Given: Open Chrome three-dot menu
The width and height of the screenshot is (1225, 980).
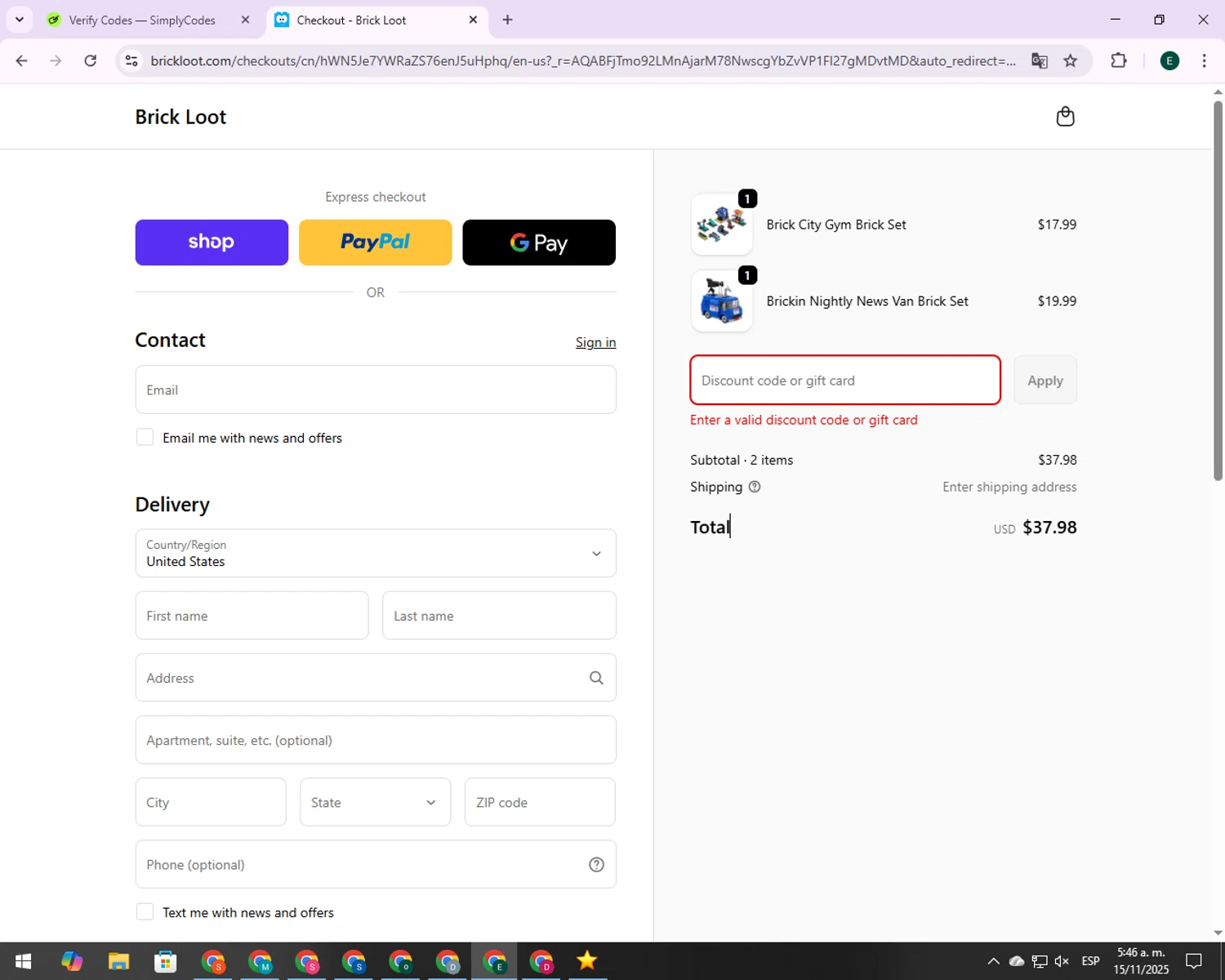Looking at the screenshot, I should [1204, 60].
